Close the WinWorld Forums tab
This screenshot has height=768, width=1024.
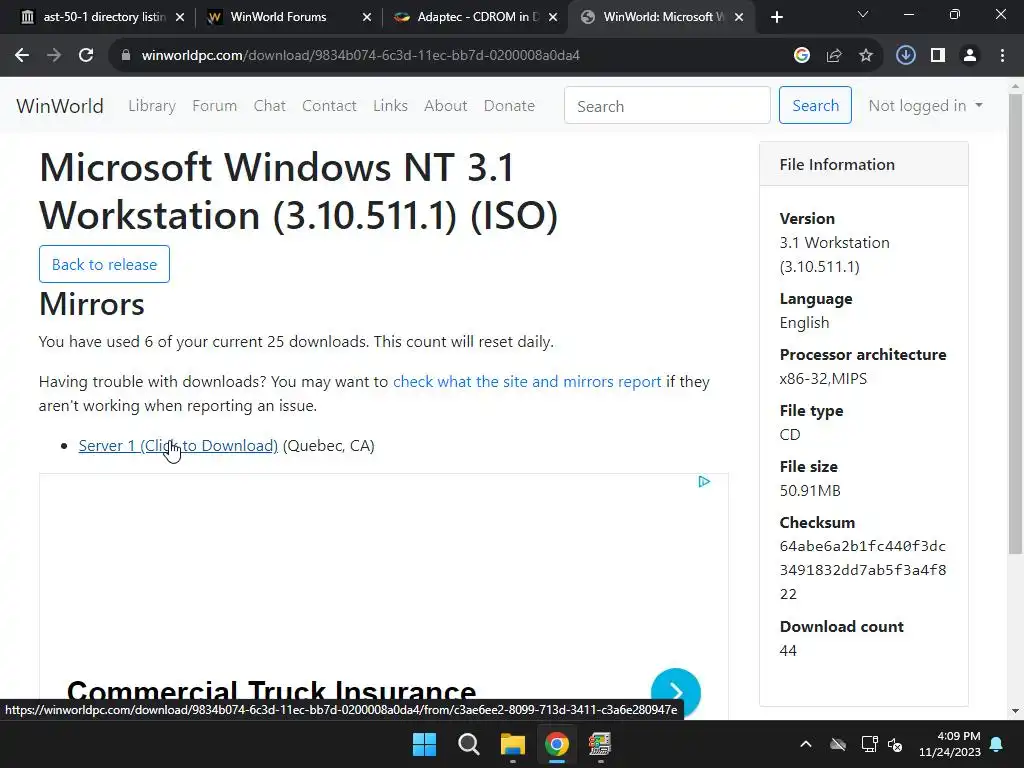tap(367, 18)
